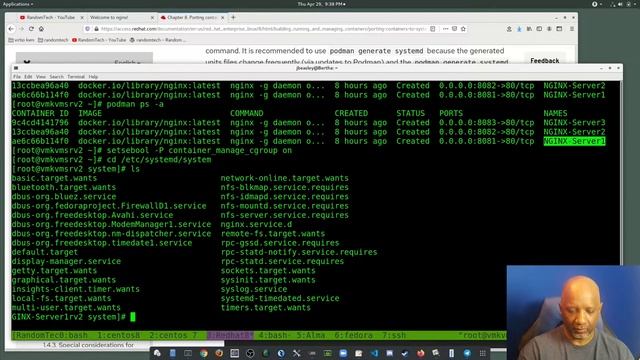Open Telegram from the dock

tap(467, 353)
